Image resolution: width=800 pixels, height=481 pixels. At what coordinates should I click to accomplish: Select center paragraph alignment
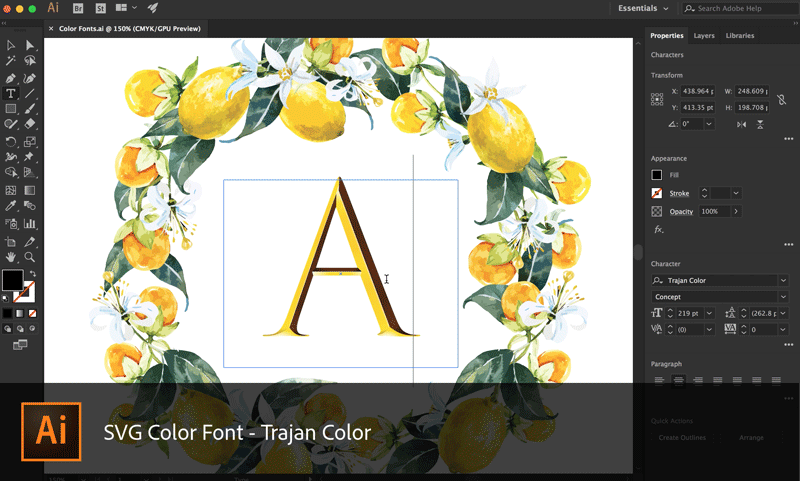[679, 380]
